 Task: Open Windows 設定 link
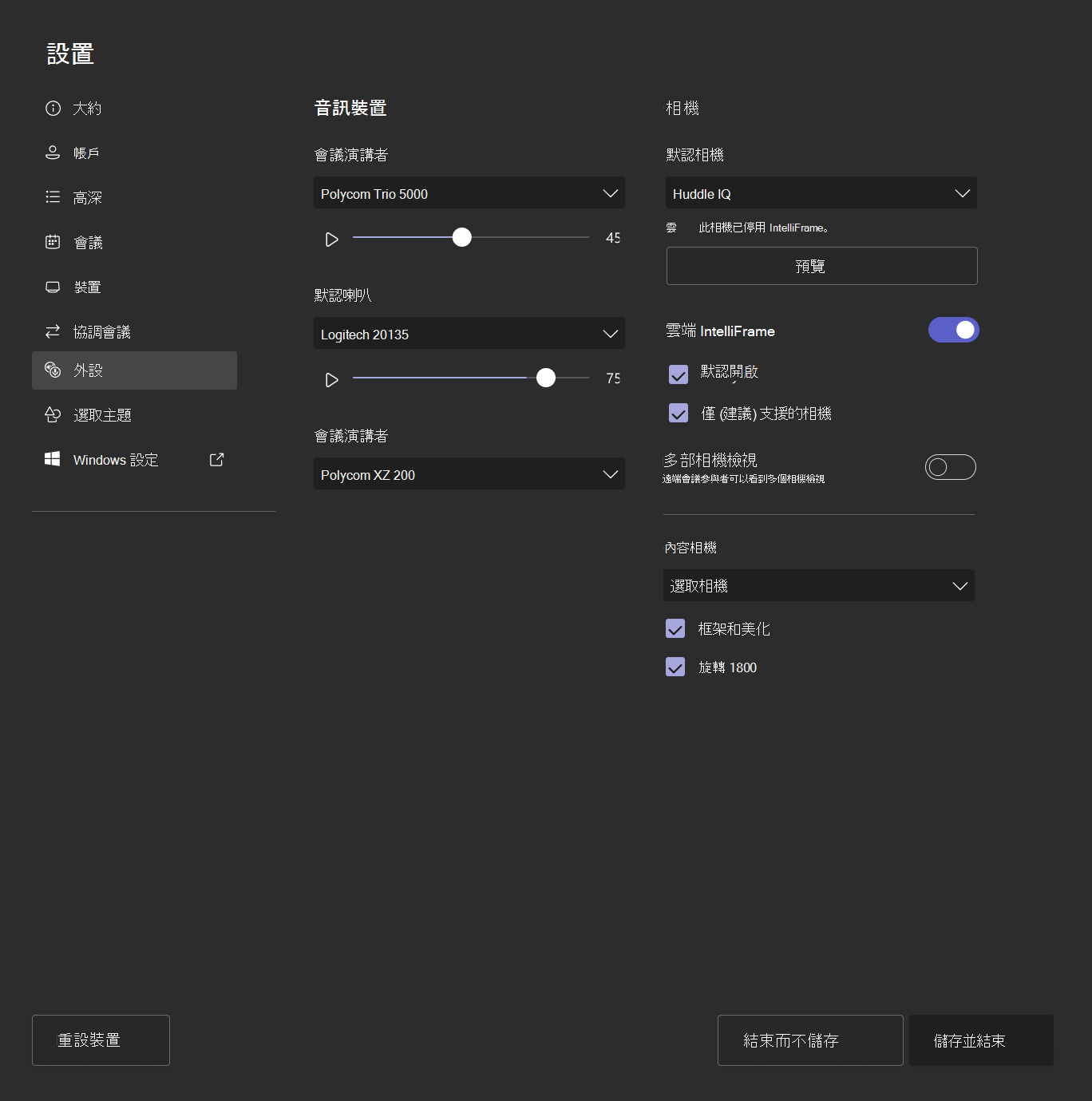[134, 460]
